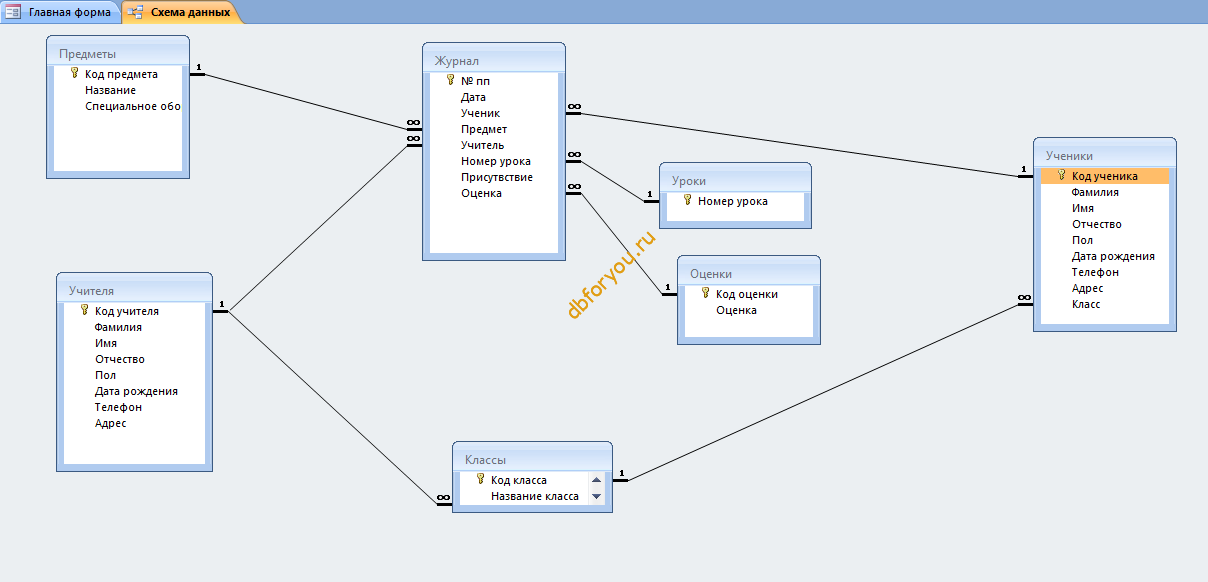This screenshot has height=582, width=1208.
Task: Select the Оценки table title bar
Action: pos(749,273)
